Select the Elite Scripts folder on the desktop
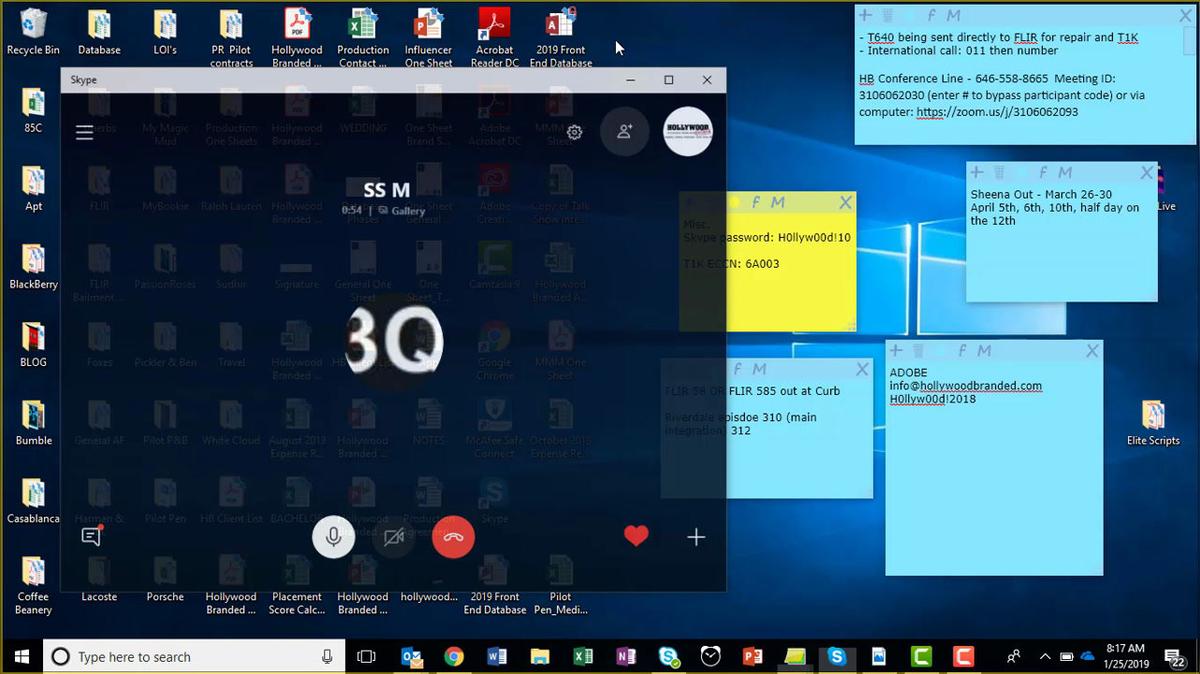This screenshot has height=674, width=1200. [x=1153, y=422]
